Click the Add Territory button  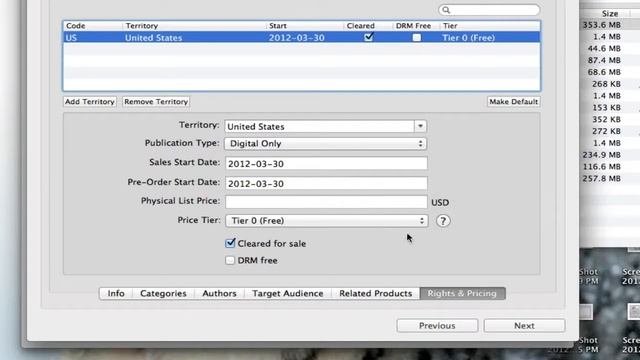pos(90,102)
